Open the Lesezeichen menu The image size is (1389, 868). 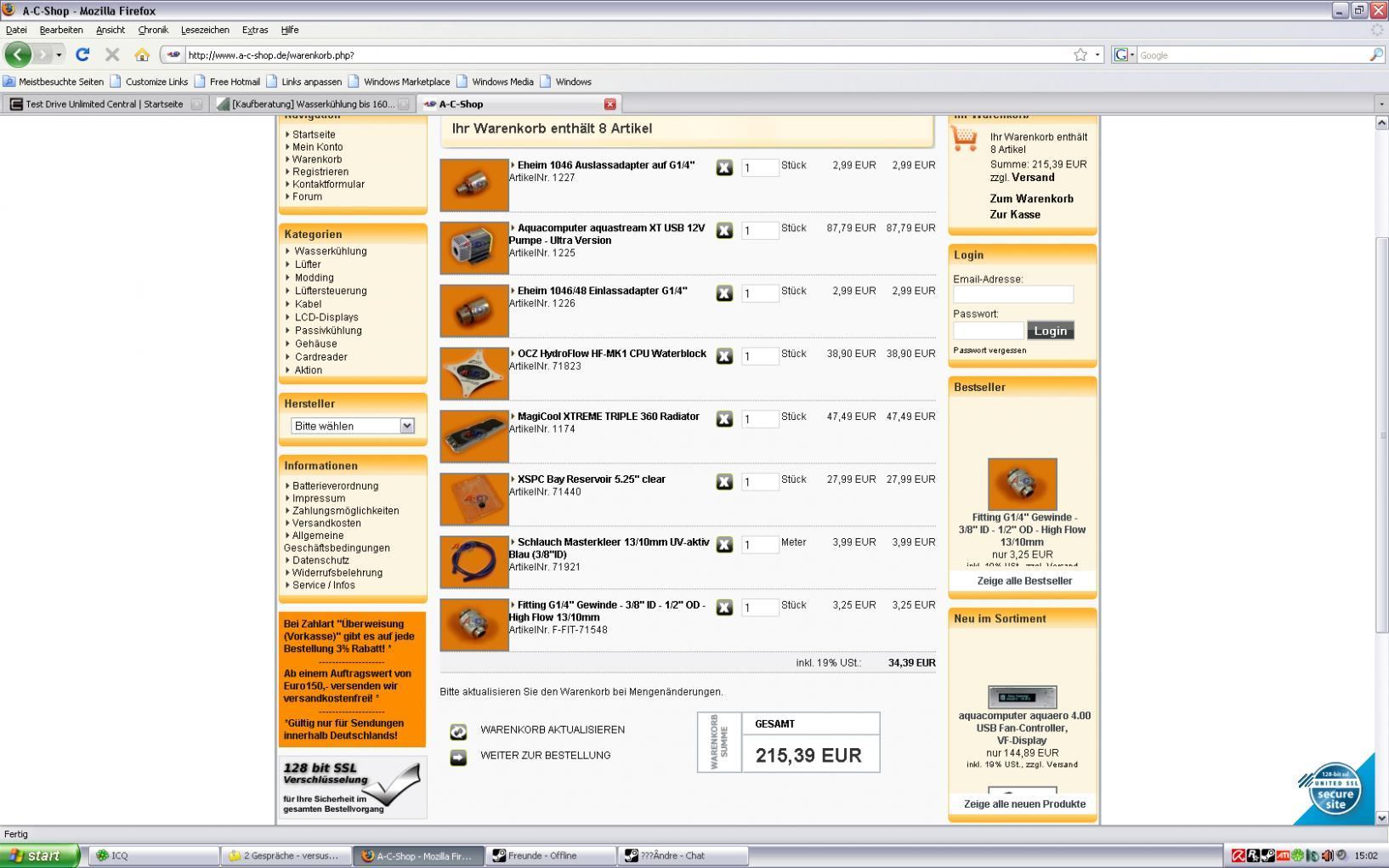tap(205, 30)
